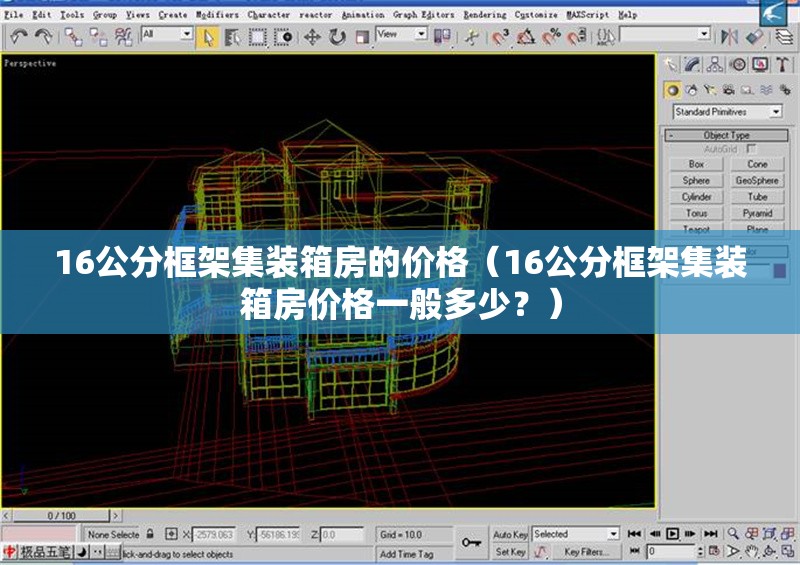
Task: Open the Modifiers menu
Action: click(x=216, y=15)
